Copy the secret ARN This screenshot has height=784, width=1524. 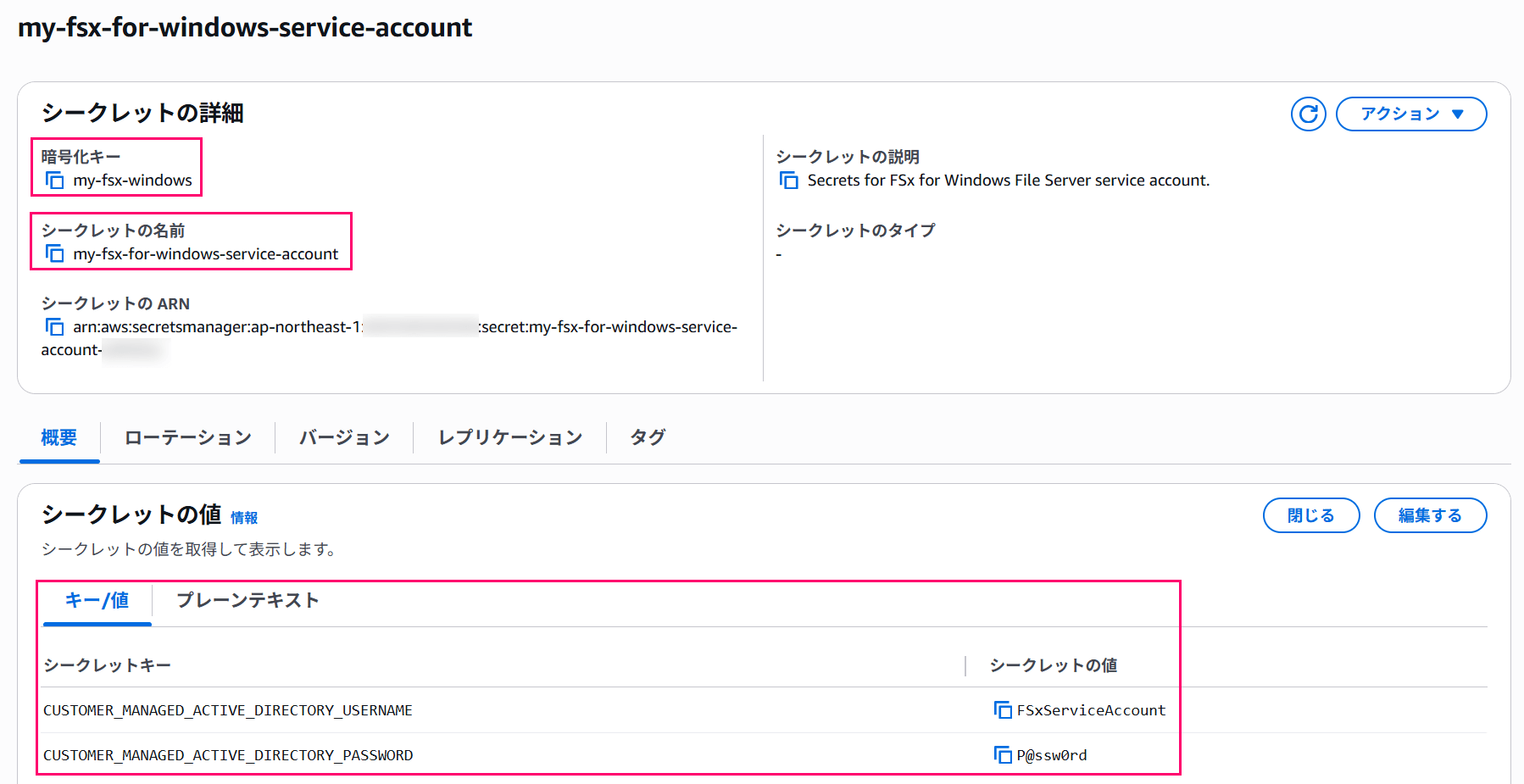tap(54, 326)
